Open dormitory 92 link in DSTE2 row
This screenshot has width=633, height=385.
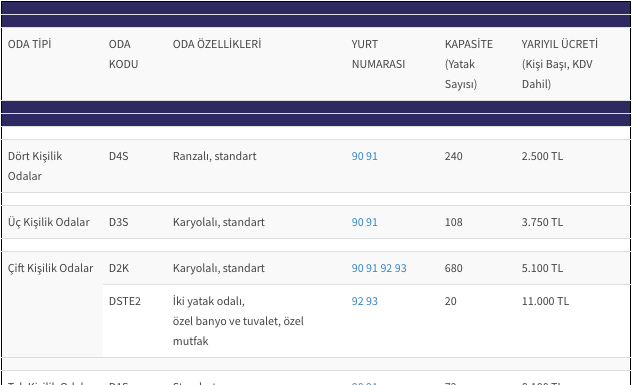tap(357, 301)
